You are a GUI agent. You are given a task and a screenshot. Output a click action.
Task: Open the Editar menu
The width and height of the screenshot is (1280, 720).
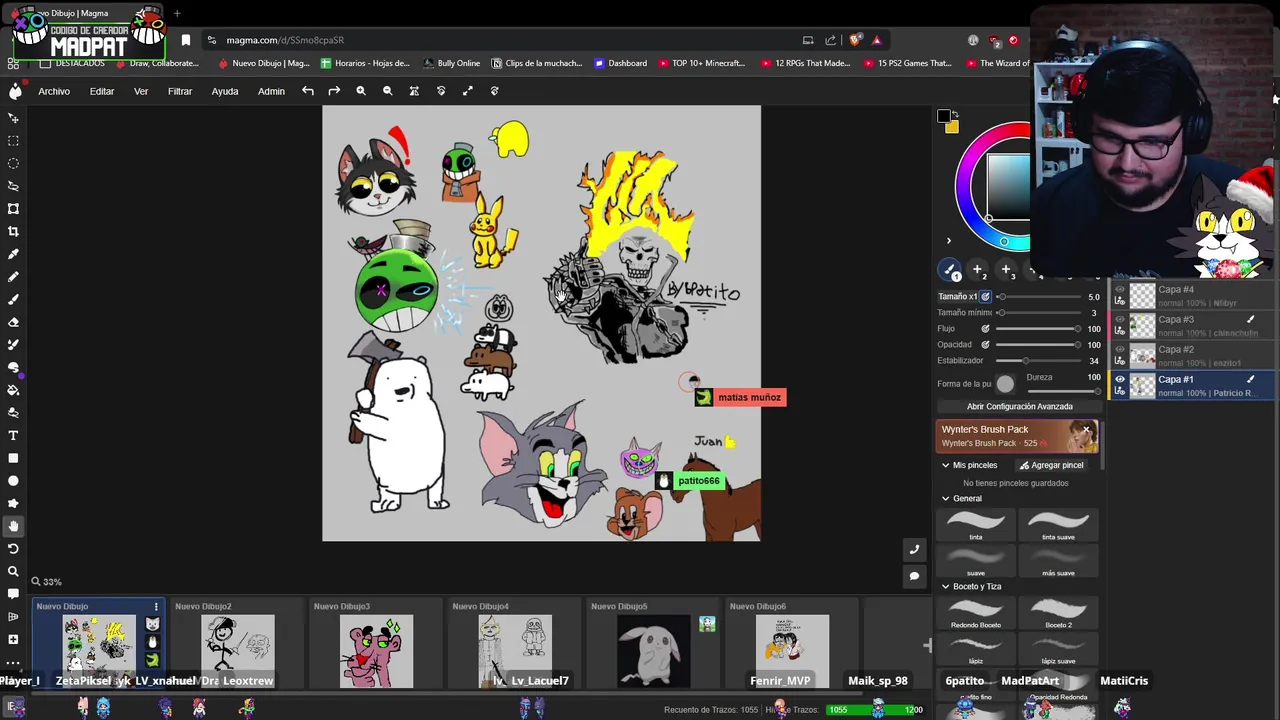click(102, 91)
